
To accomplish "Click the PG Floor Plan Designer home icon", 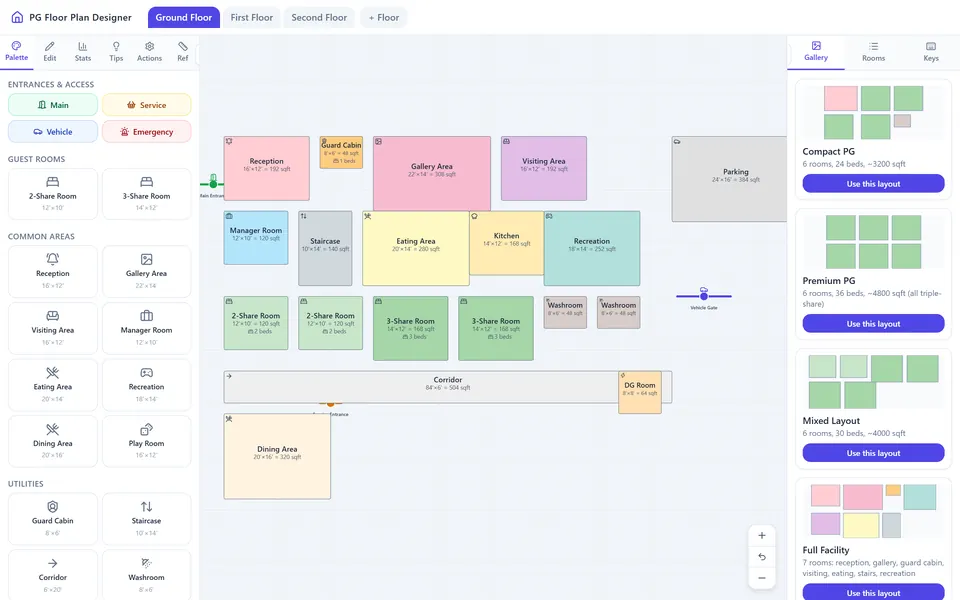I will tap(17, 17).
